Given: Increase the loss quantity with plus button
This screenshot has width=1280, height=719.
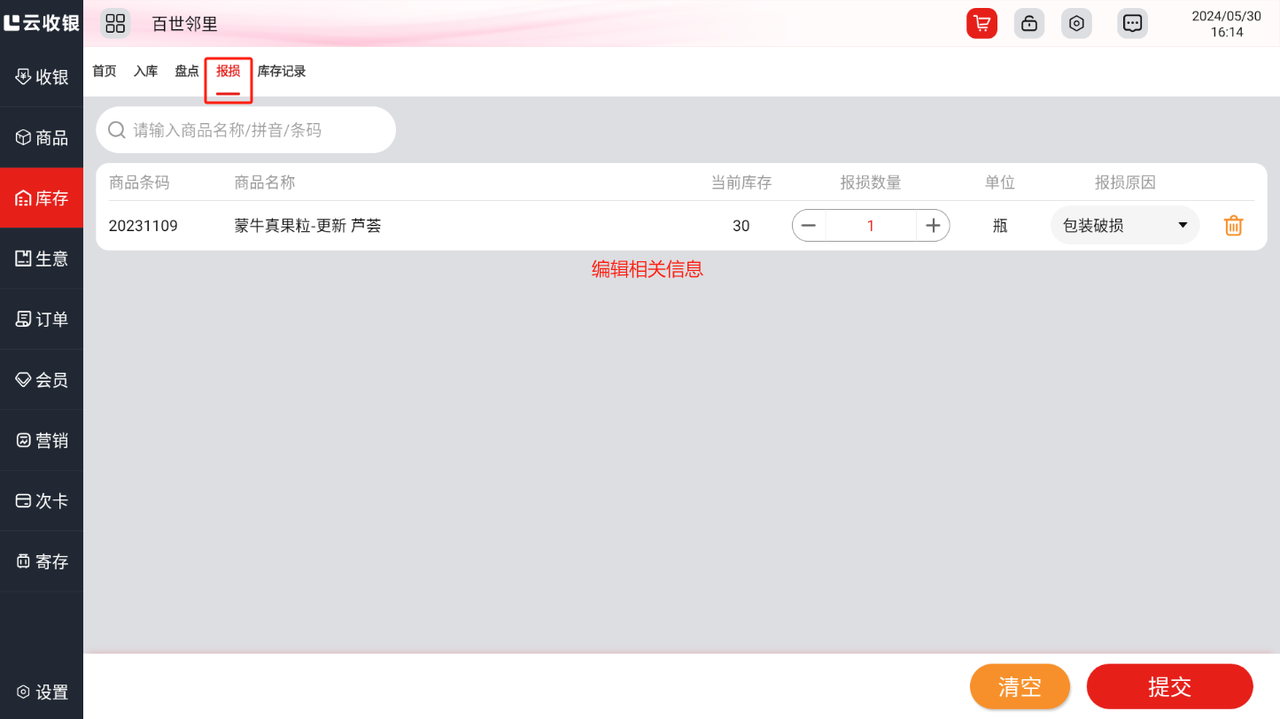Looking at the screenshot, I should [x=933, y=226].
